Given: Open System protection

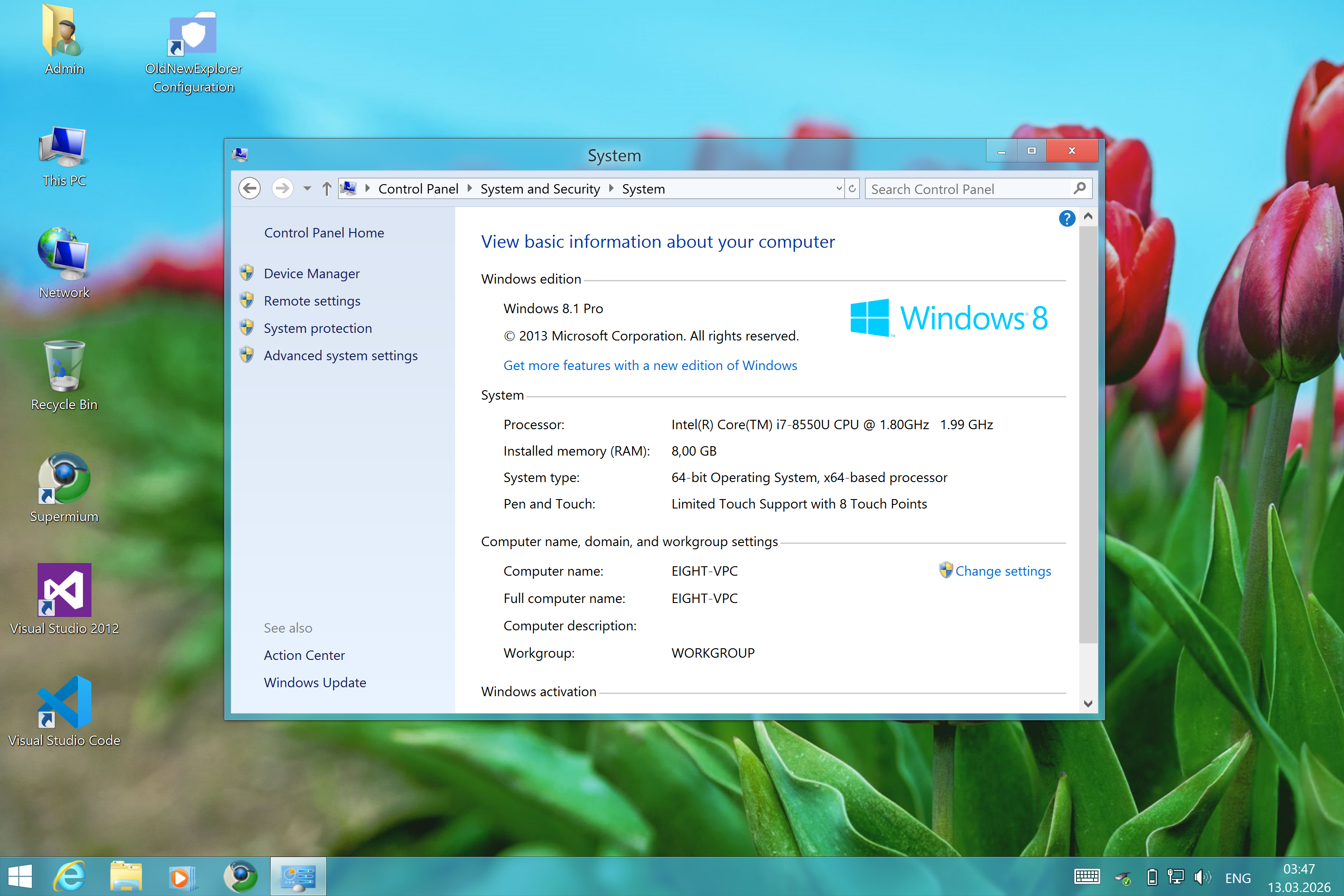Looking at the screenshot, I should pos(318,328).
